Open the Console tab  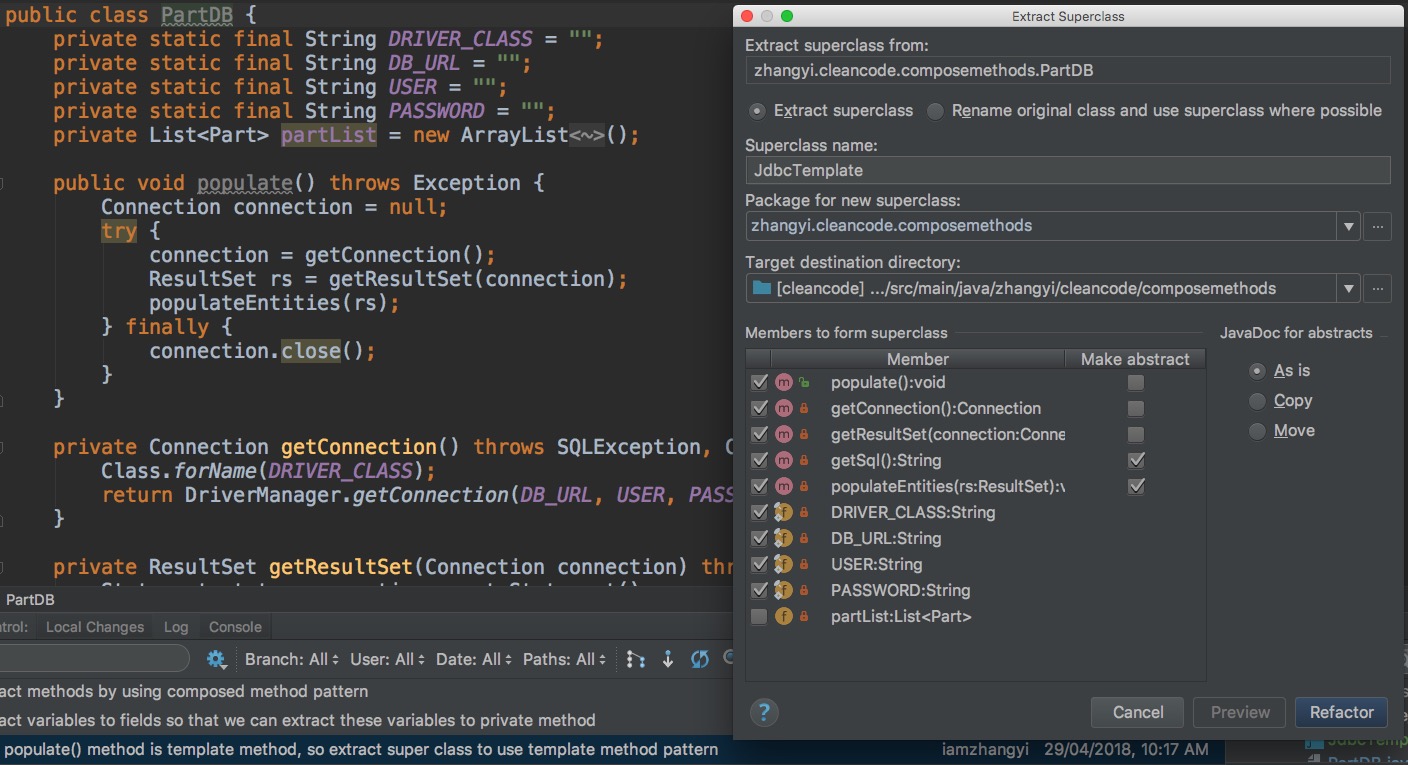click(x=235, y=627)
